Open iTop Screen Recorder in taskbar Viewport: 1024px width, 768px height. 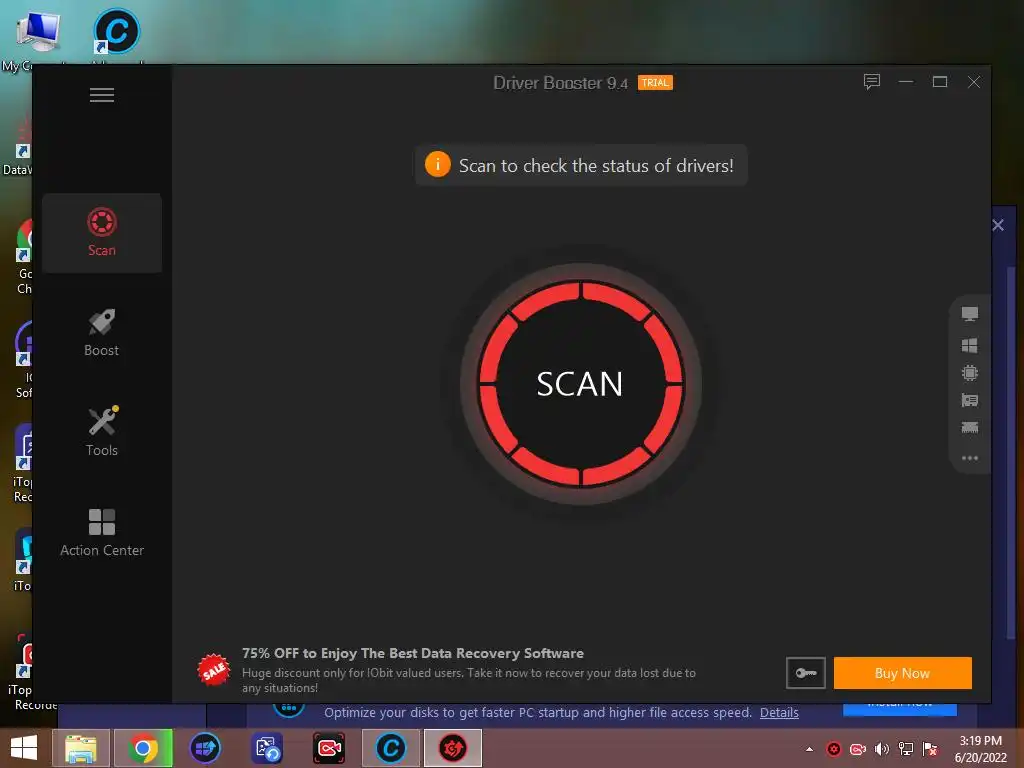[x=328, y=748]
